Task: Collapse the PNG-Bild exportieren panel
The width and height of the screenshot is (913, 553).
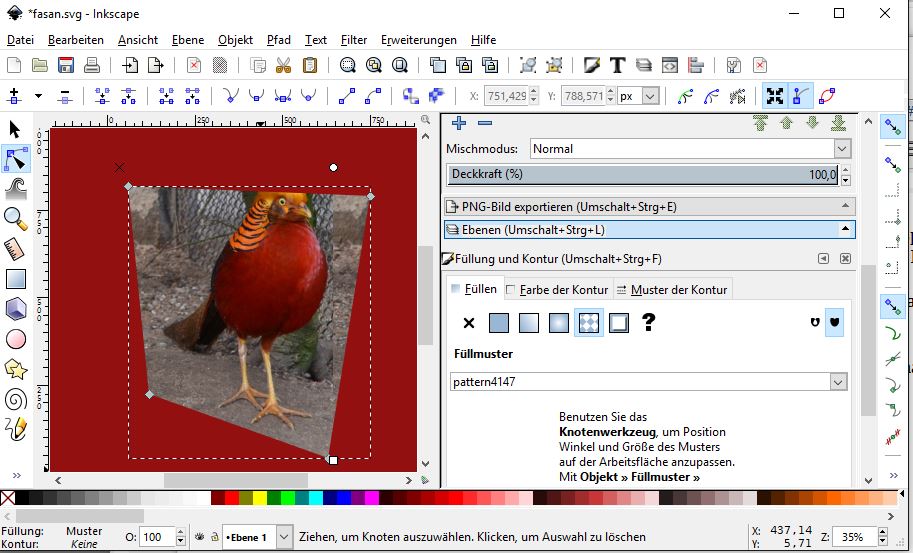Action: pyautogui.click(x=846, y=207)
